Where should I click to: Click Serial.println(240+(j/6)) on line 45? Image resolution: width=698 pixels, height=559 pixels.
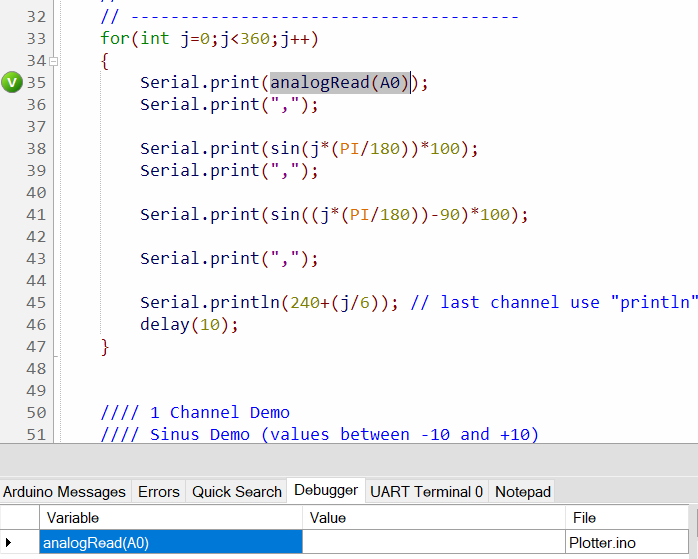click(269, 303)
